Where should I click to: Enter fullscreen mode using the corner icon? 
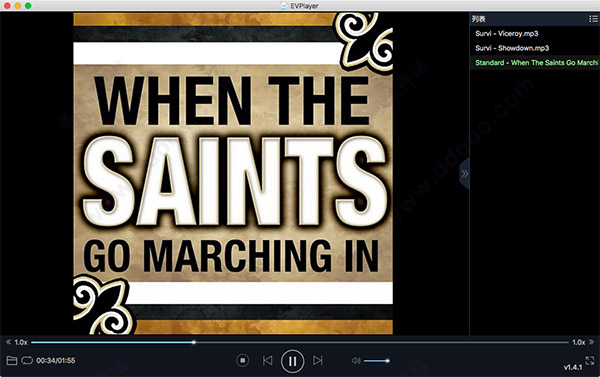coord(590,360)
